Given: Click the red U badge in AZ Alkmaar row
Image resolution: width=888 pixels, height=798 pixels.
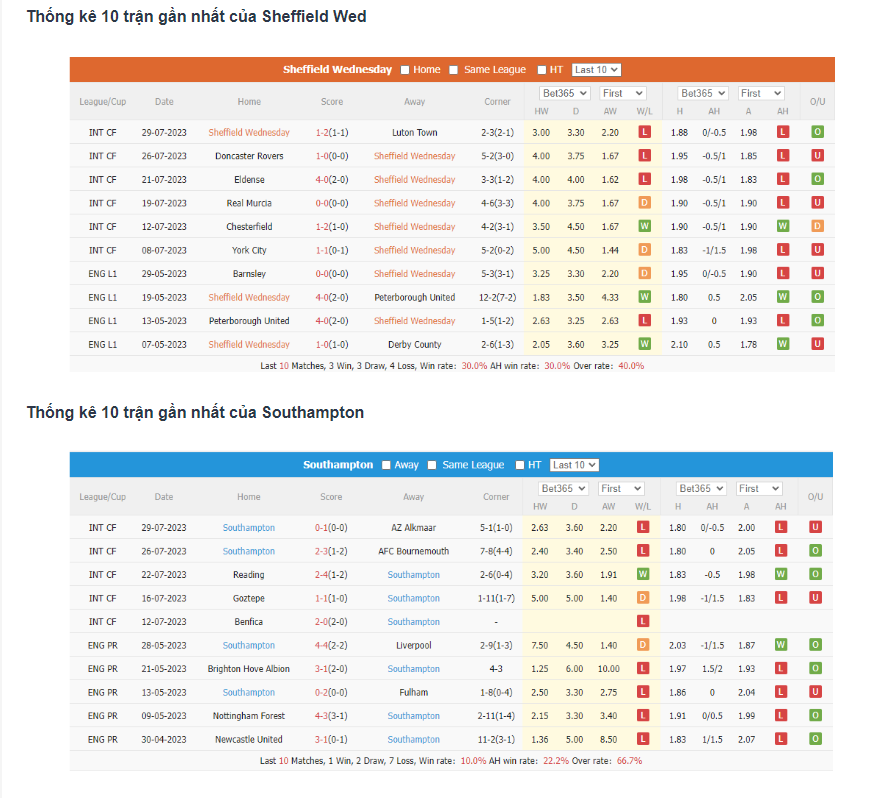Looking at the screenshot, I should coord(816,527).
